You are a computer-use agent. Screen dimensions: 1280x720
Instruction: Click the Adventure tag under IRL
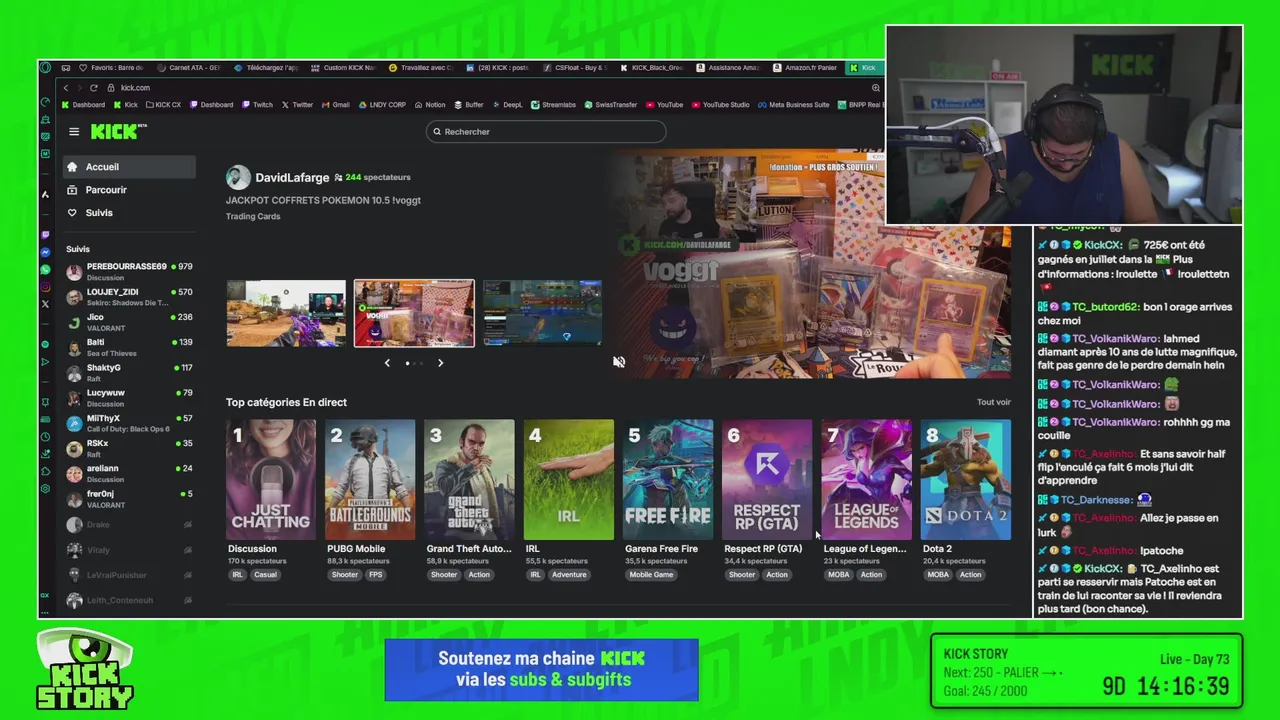click(569, 575)
